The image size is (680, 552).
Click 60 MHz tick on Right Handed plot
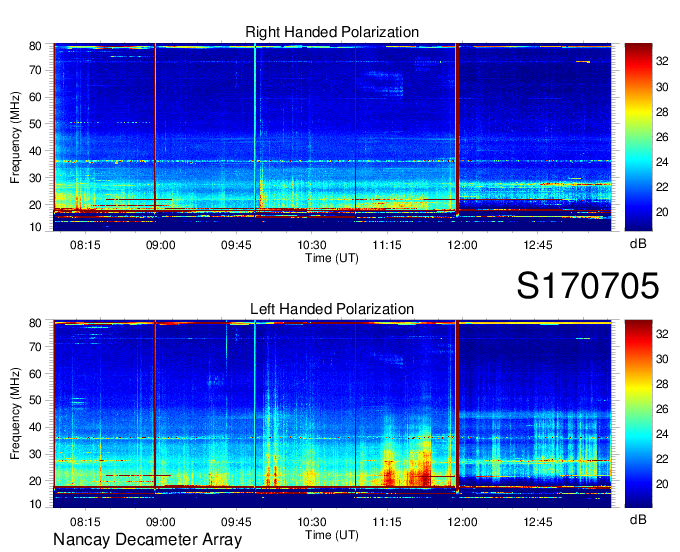point(35,97)
